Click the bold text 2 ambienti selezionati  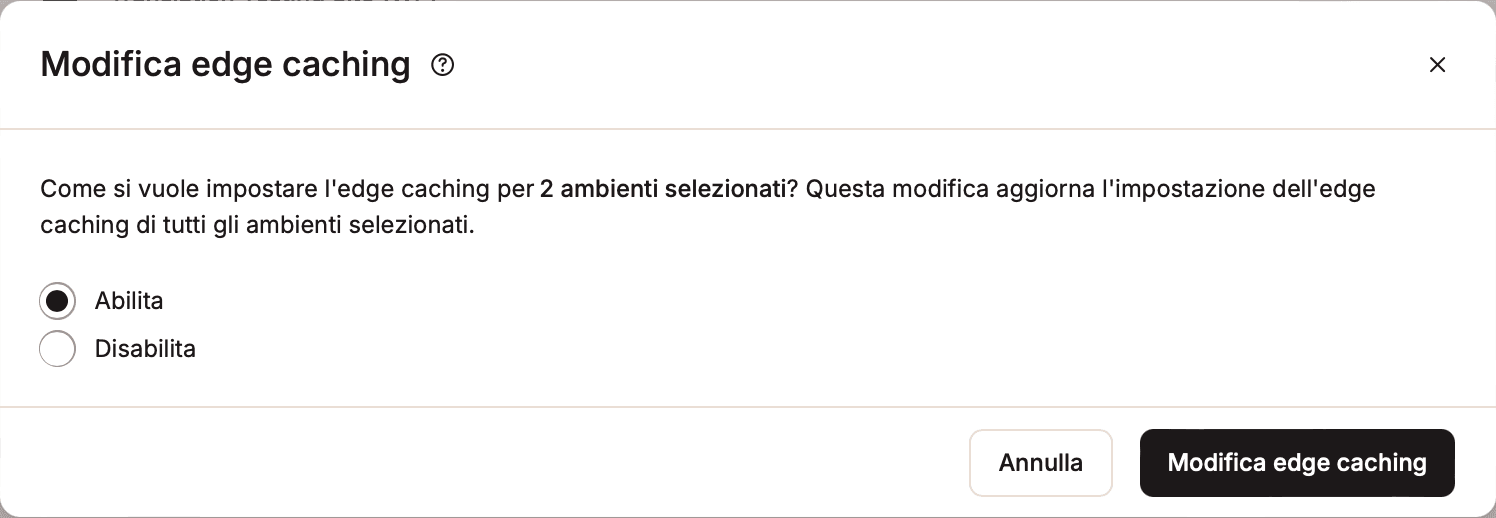(662, 189)
